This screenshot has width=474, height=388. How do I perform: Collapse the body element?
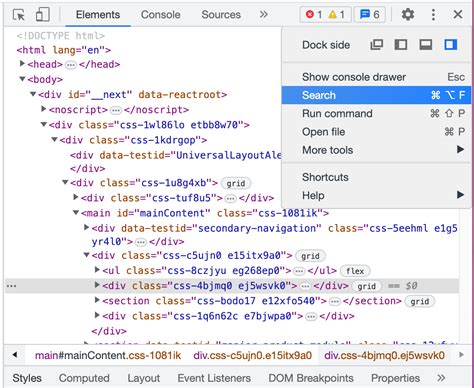click(22, 79)
